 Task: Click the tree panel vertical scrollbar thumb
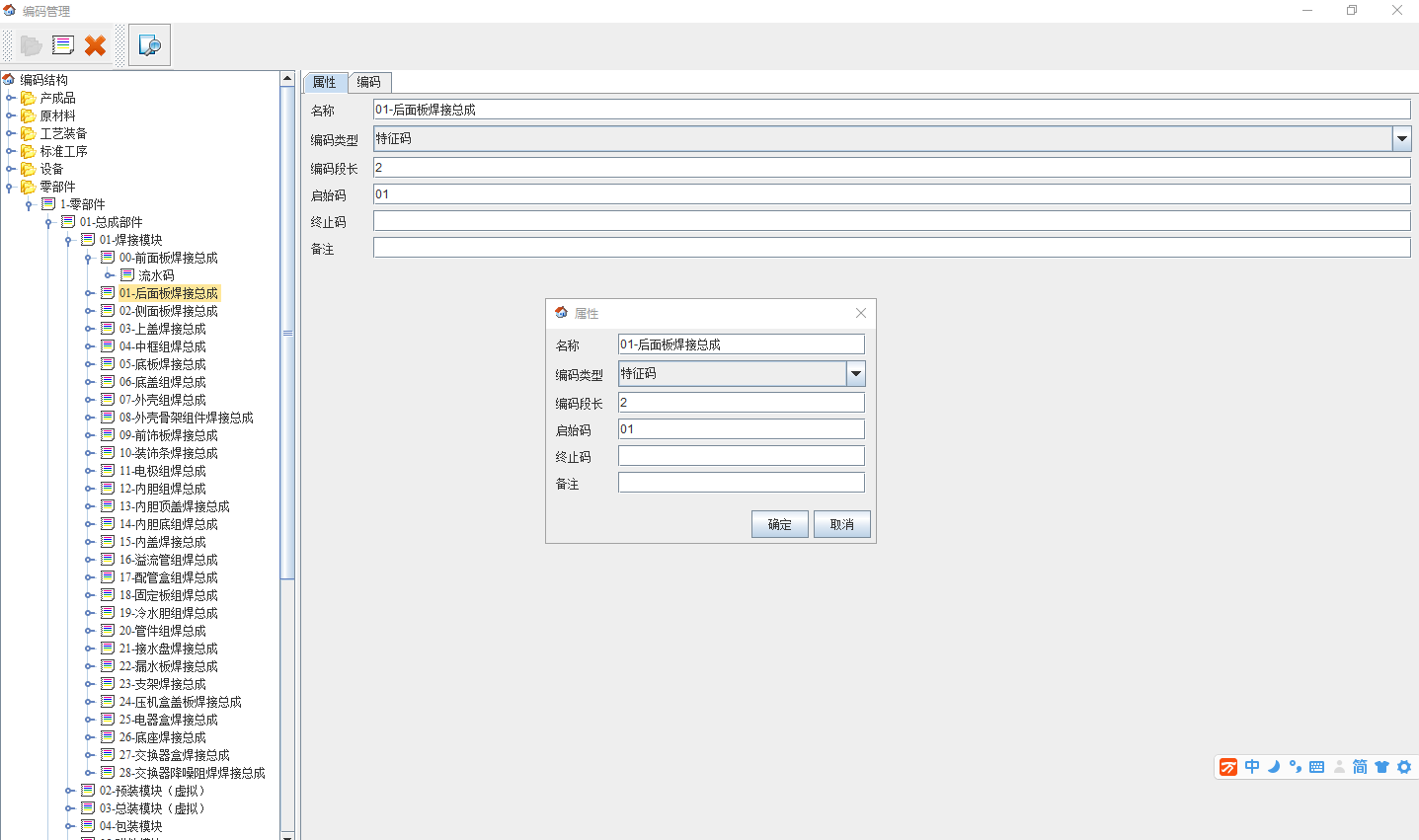click(287, 333)
